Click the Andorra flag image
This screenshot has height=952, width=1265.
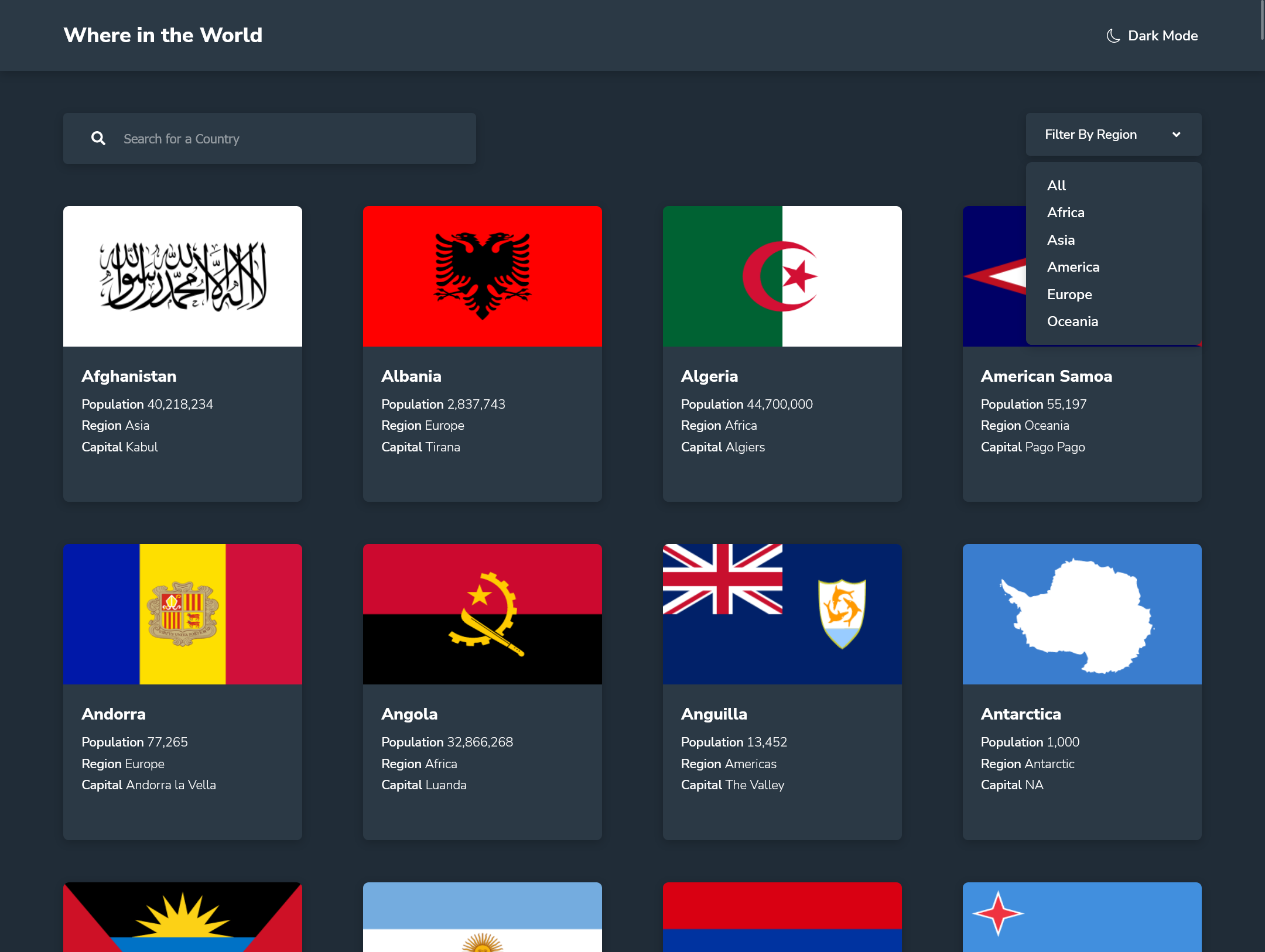[183, 614]
